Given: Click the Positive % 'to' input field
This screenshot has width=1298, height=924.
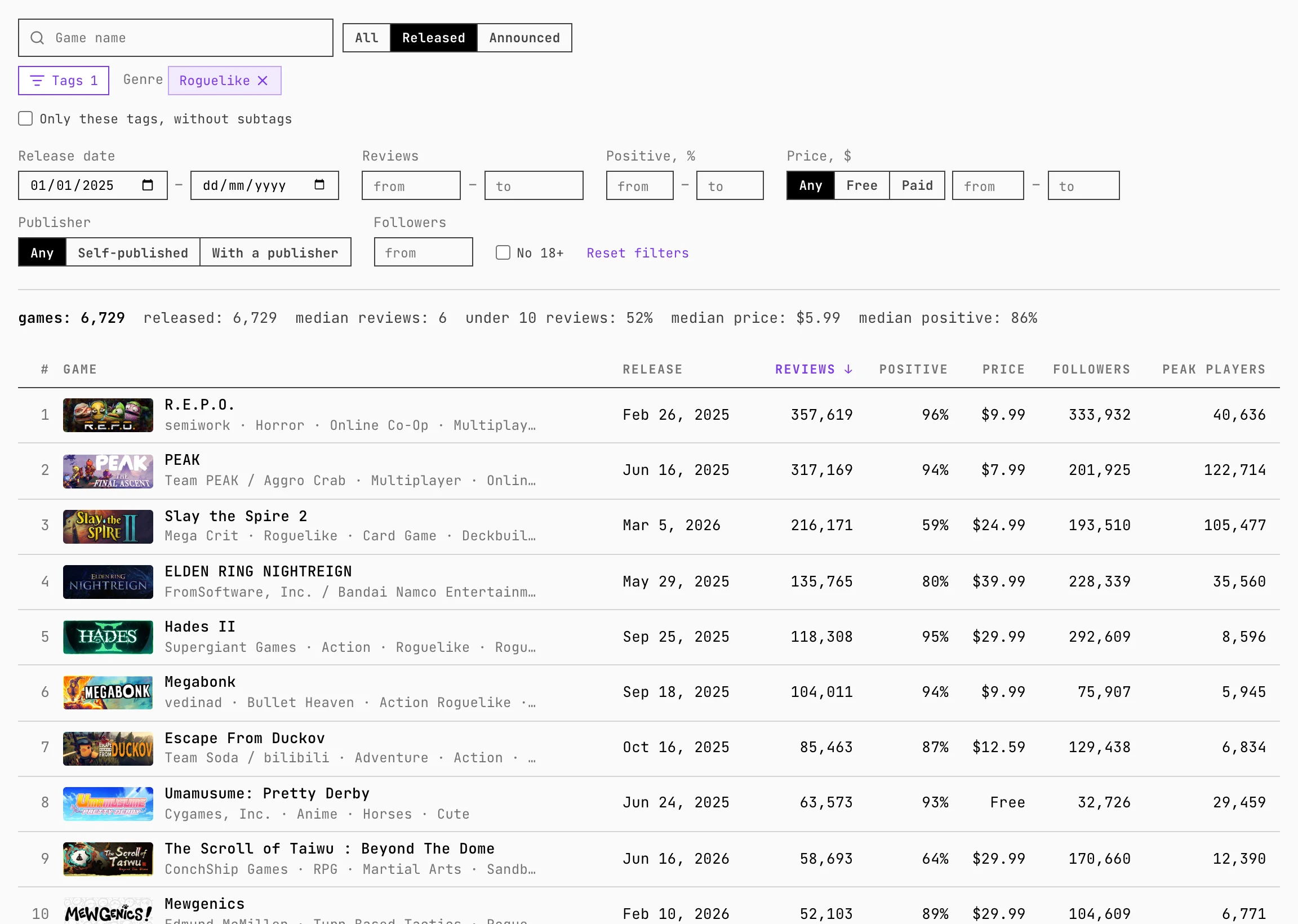Looking at the screenshot, I should click(730, 185).
